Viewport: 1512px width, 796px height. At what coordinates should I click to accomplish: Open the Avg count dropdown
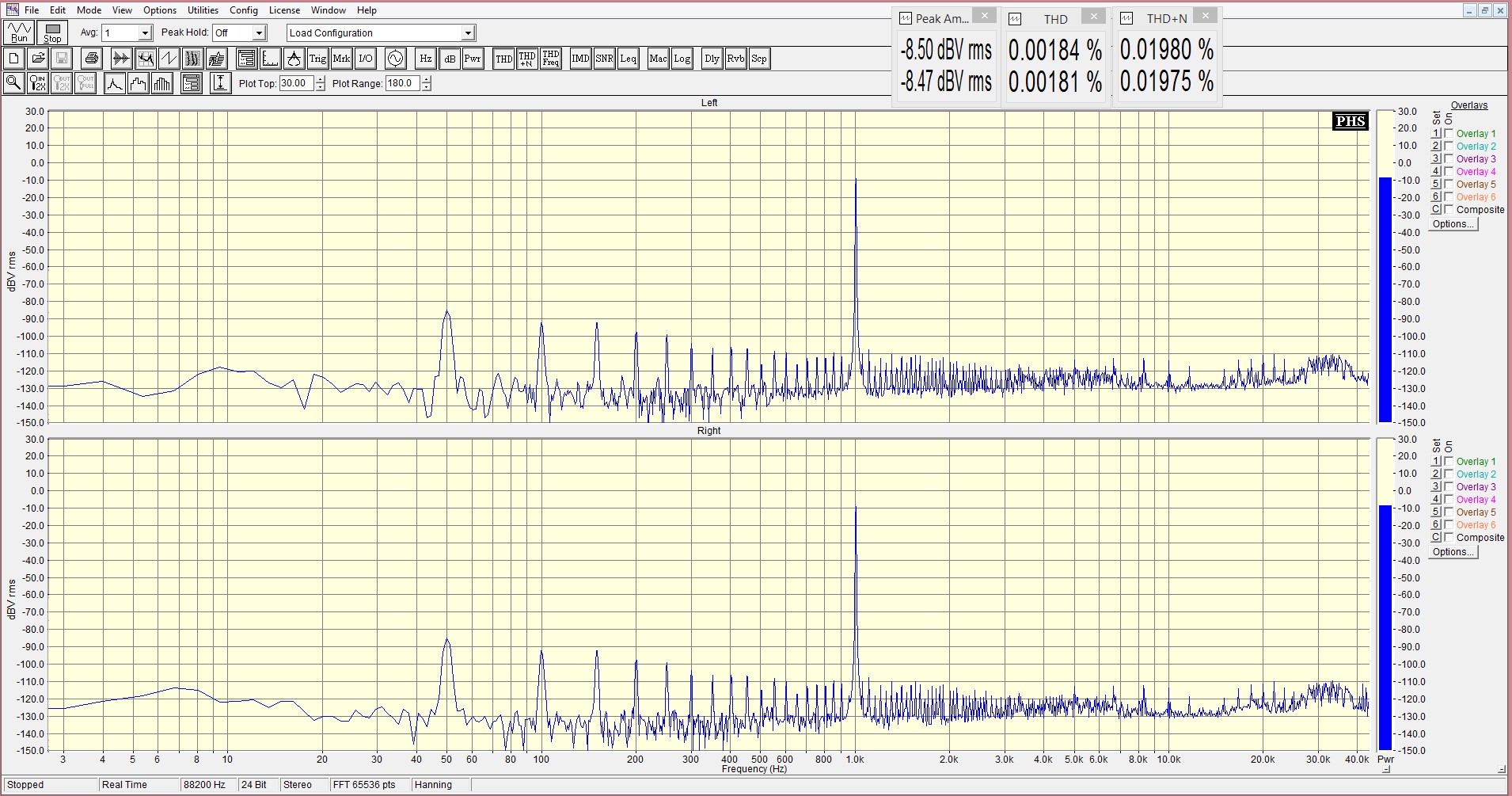tap(145, 33)
